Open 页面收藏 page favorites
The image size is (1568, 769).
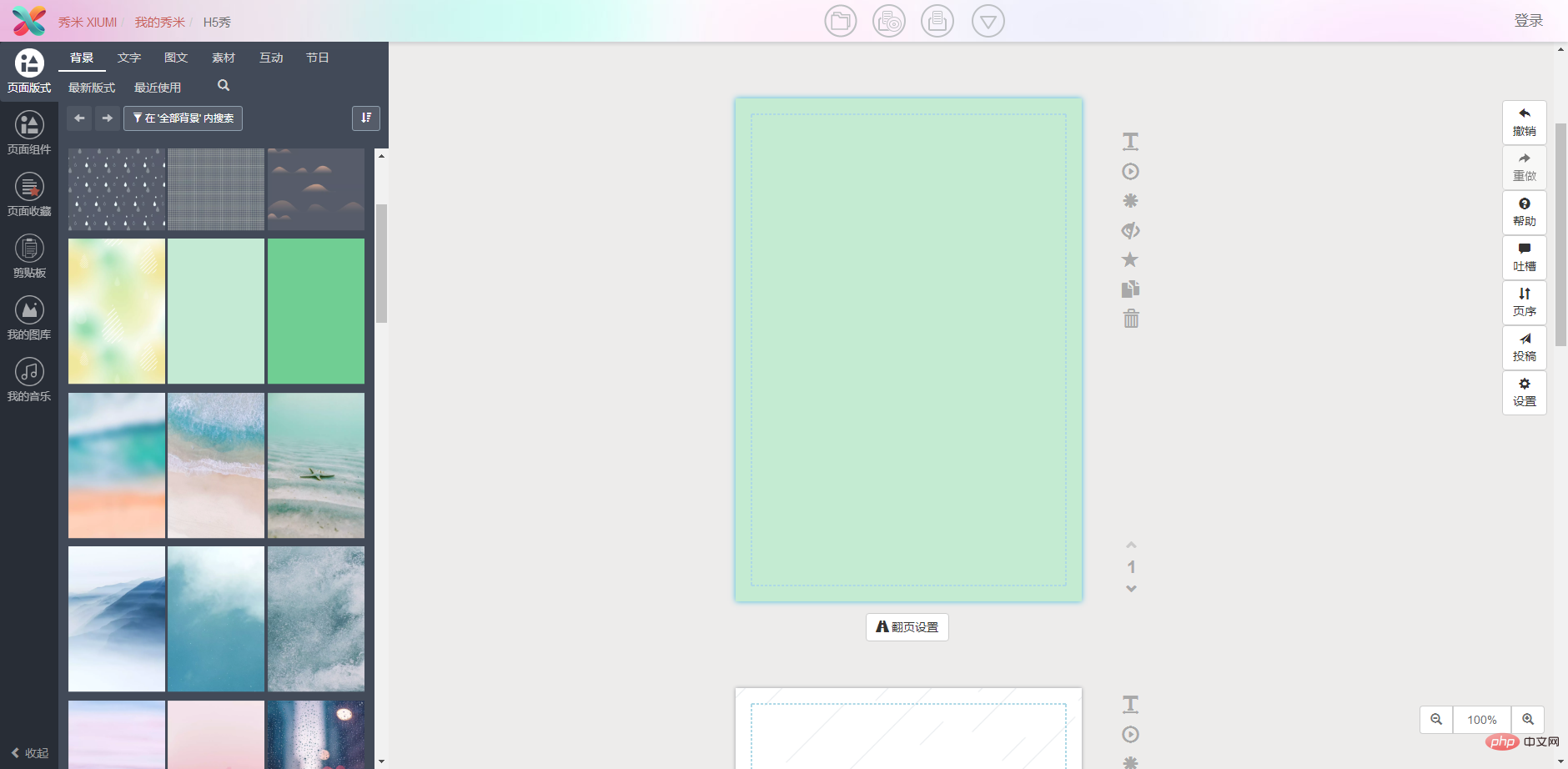pos(29,195)
